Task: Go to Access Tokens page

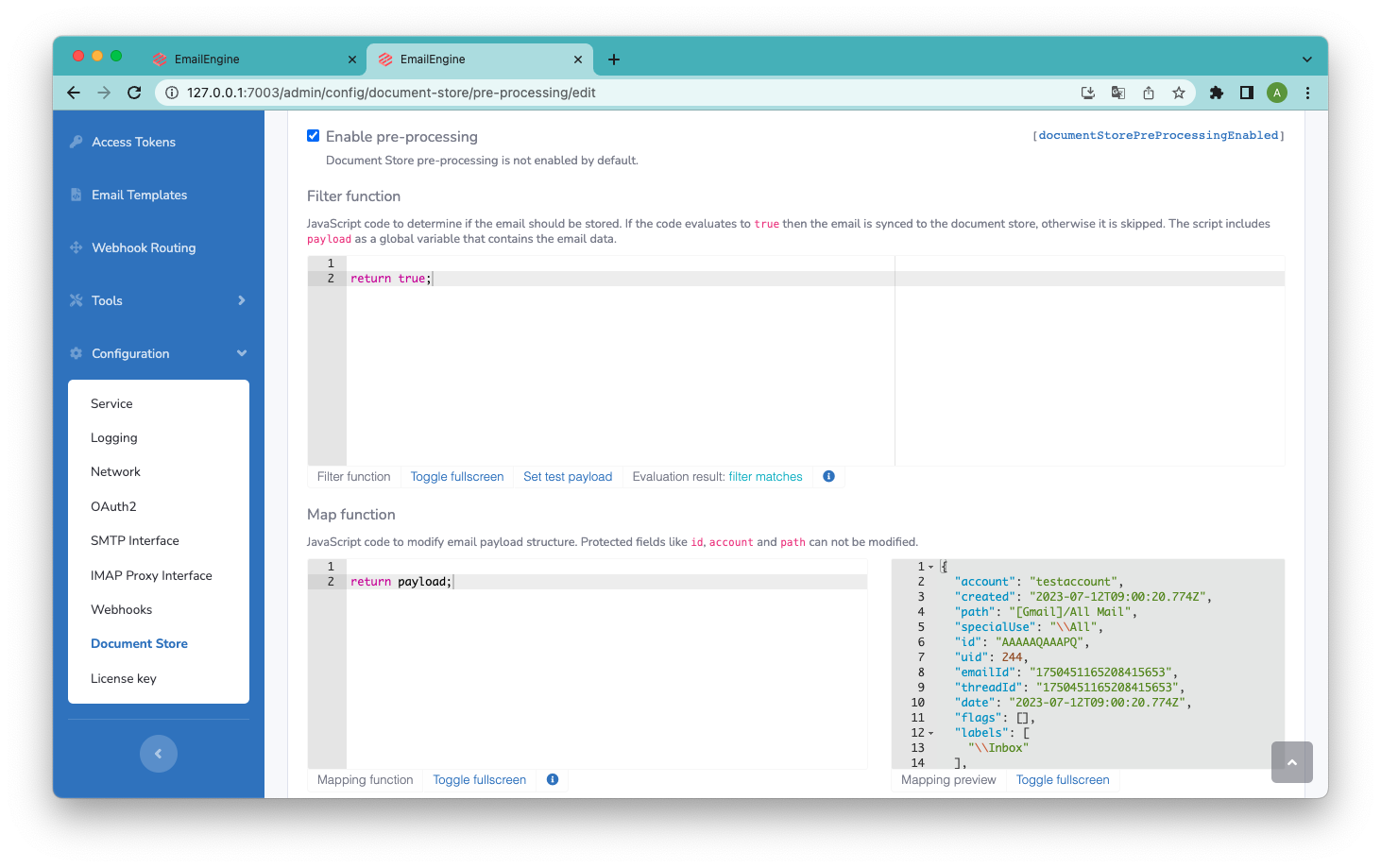Action: [x=133, y=142]
